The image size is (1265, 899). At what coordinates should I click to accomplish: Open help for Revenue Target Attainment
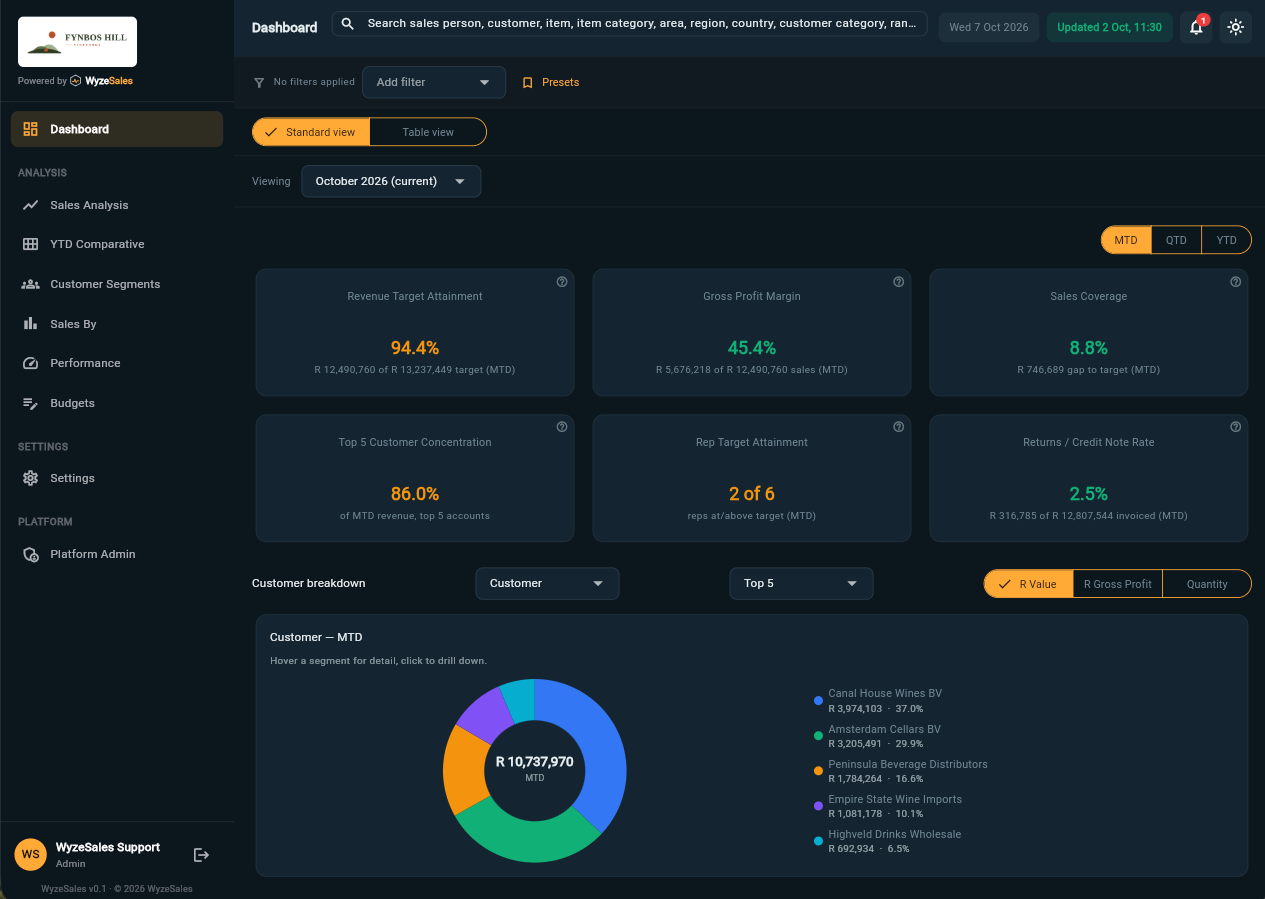[562, 282]
